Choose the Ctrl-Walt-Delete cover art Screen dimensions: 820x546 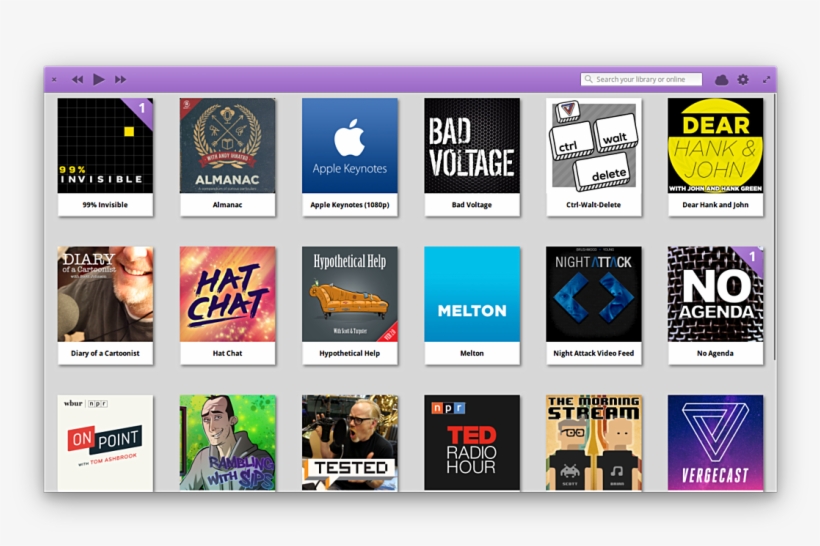594,145
